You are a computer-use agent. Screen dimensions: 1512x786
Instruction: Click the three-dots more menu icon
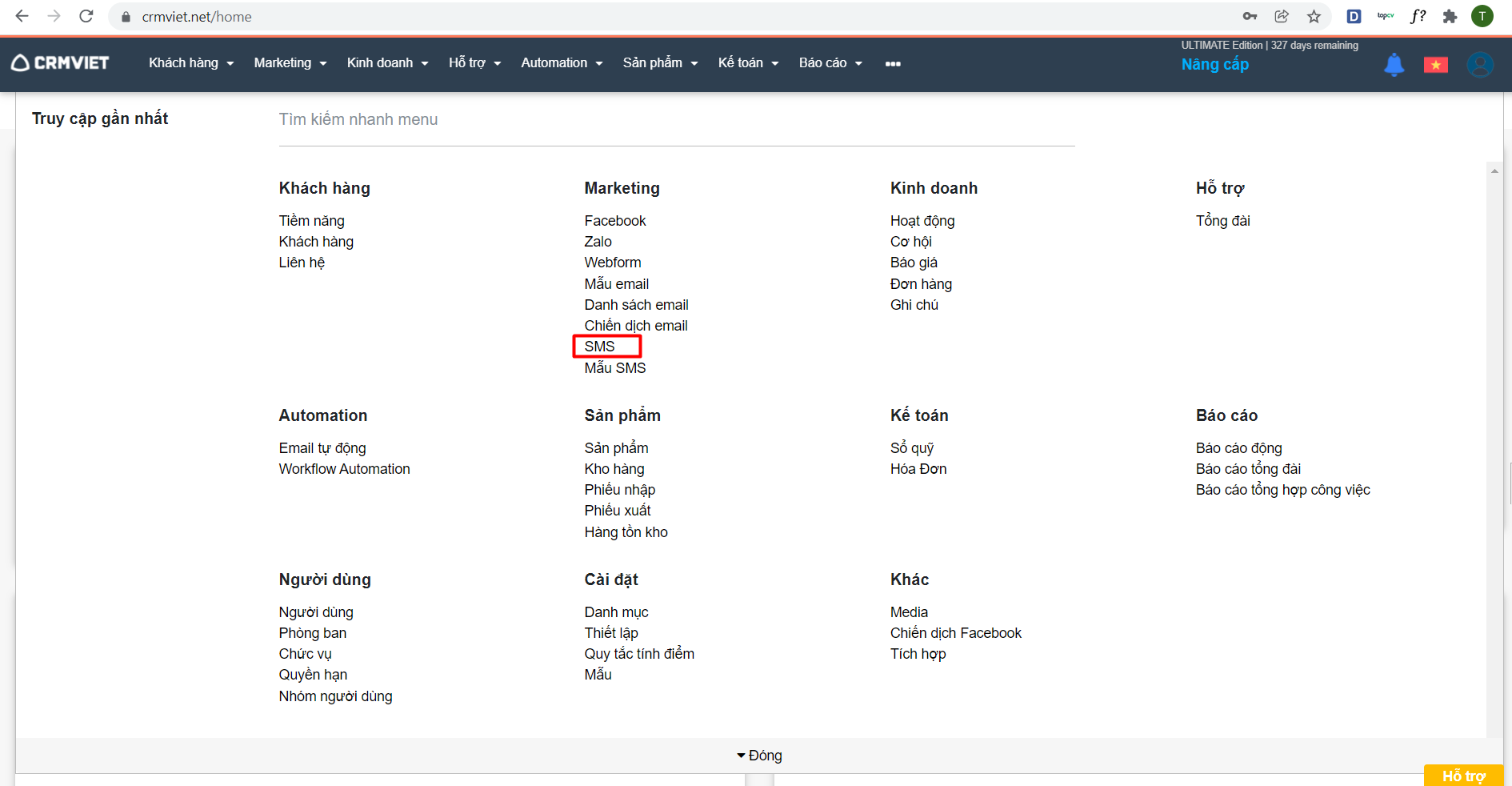tap(893, 64)
